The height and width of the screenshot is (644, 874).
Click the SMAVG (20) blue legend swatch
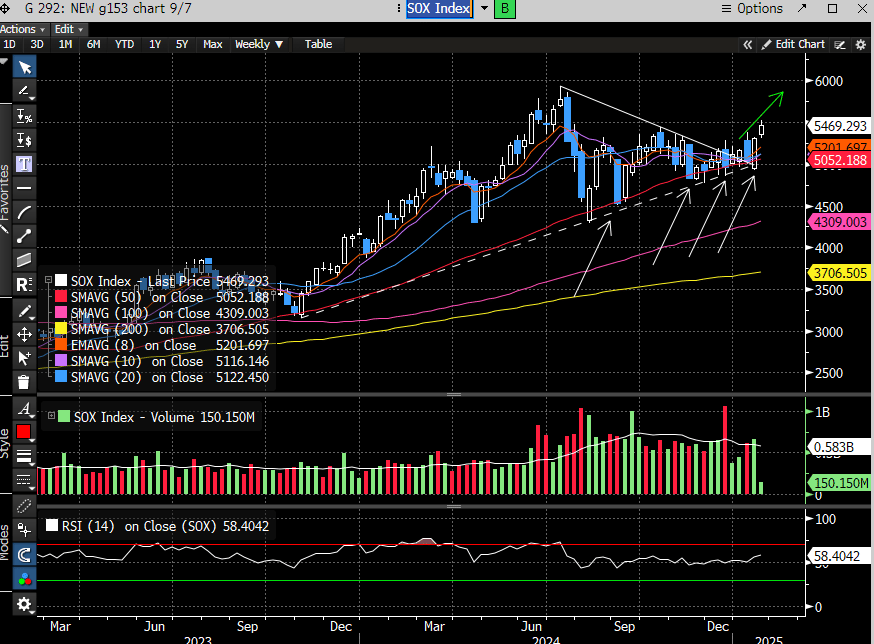61,377
